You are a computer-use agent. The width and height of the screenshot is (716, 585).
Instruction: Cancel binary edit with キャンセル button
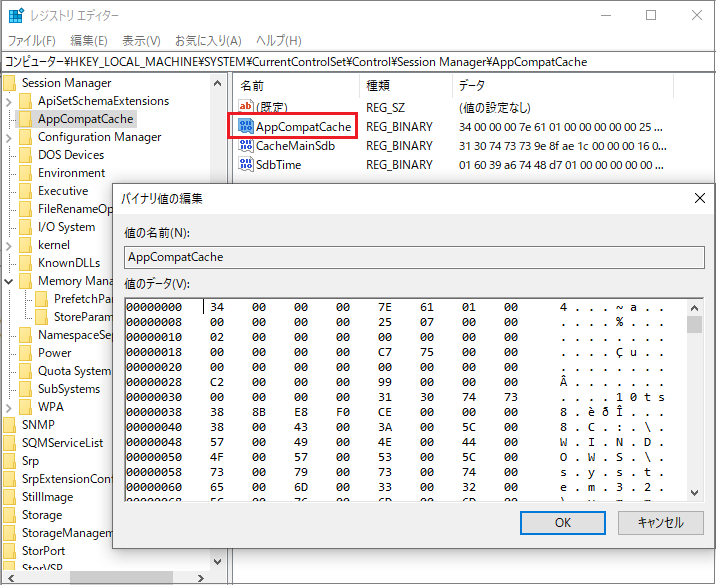[660, 522]
